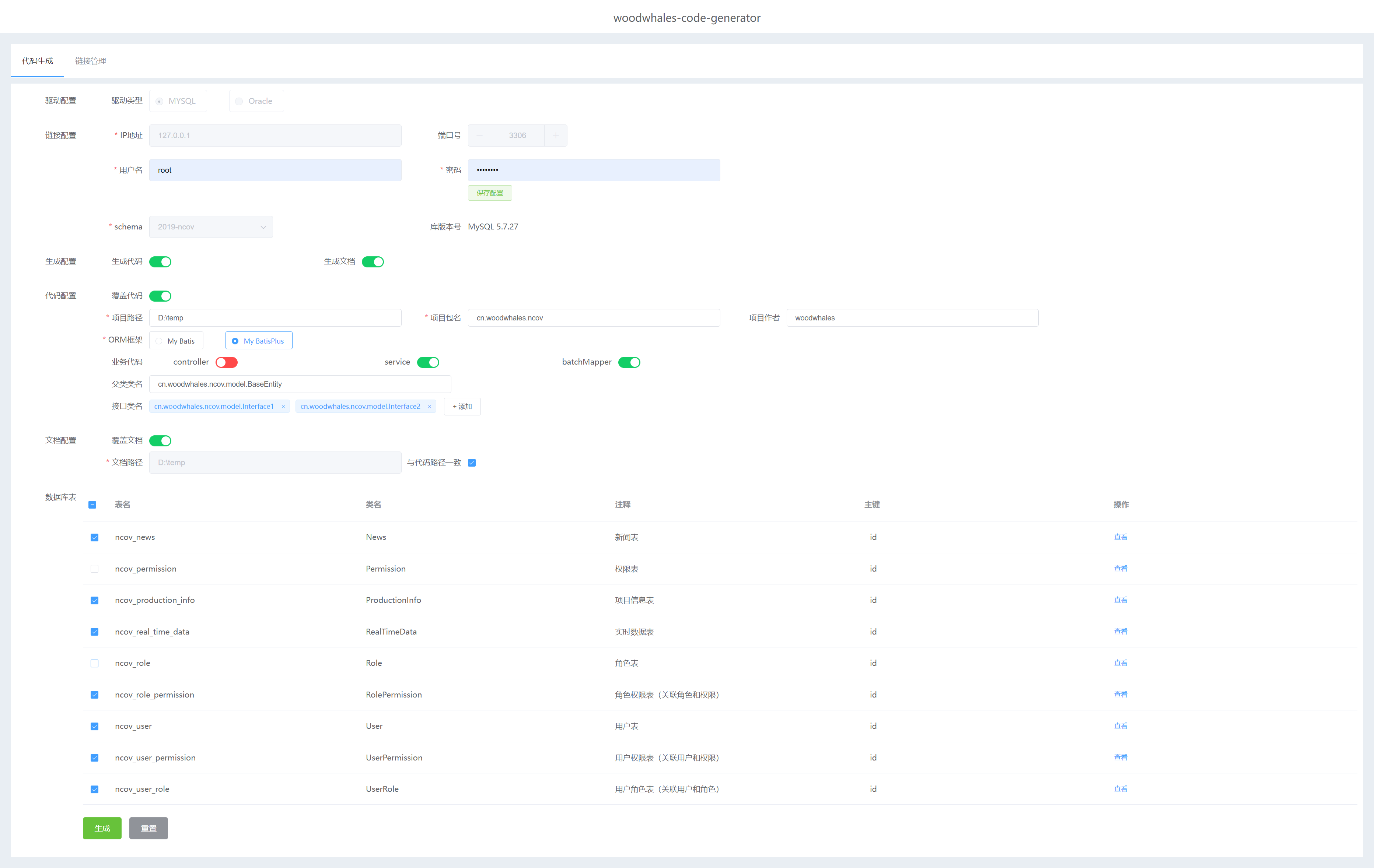Remove the Interface2 tag via its x icon
This screenshot has height=868, width=1374.
point(429,407)
